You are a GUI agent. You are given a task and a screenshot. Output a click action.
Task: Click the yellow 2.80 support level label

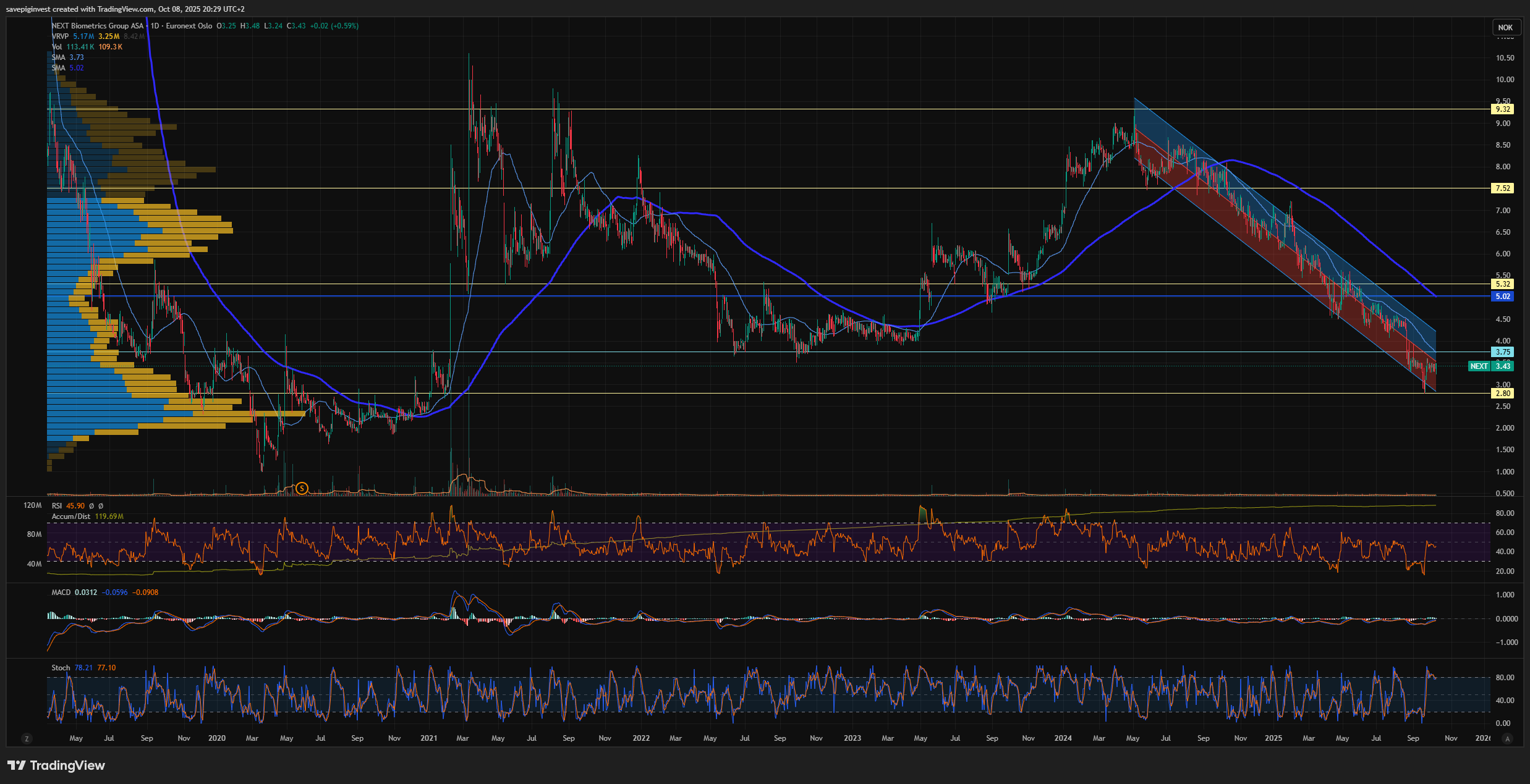pyautogui.click(x=1502, y=394)
